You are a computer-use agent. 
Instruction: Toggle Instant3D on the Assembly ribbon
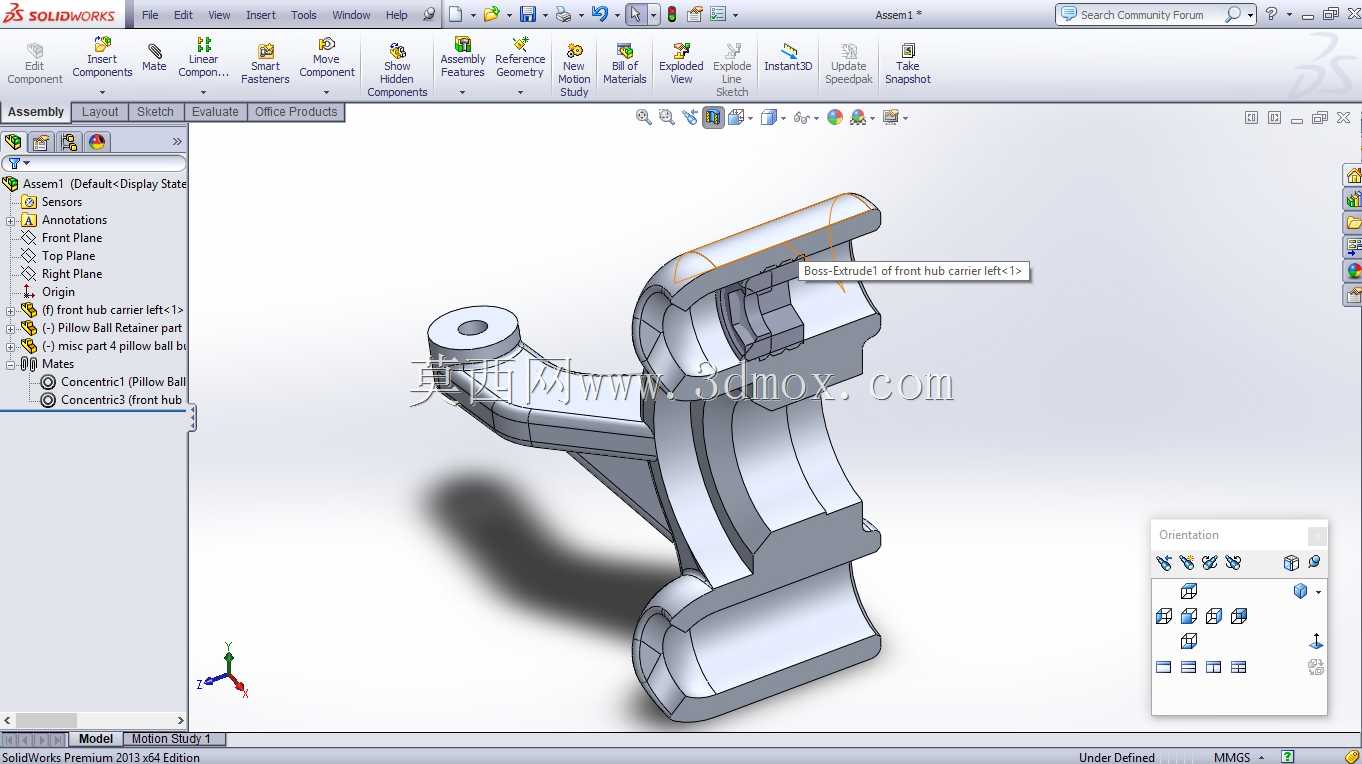tap(788, 58)
